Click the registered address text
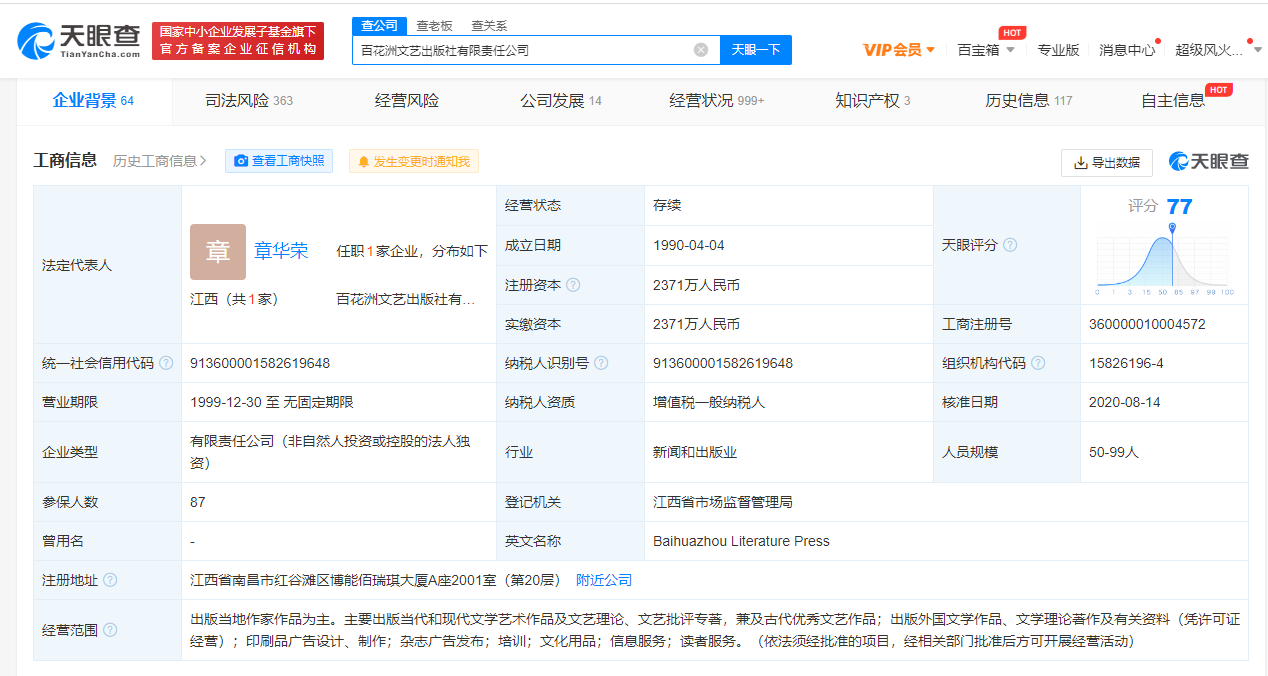The width and height of the screenshot is (1268, 676). click(x=376, y=580)
